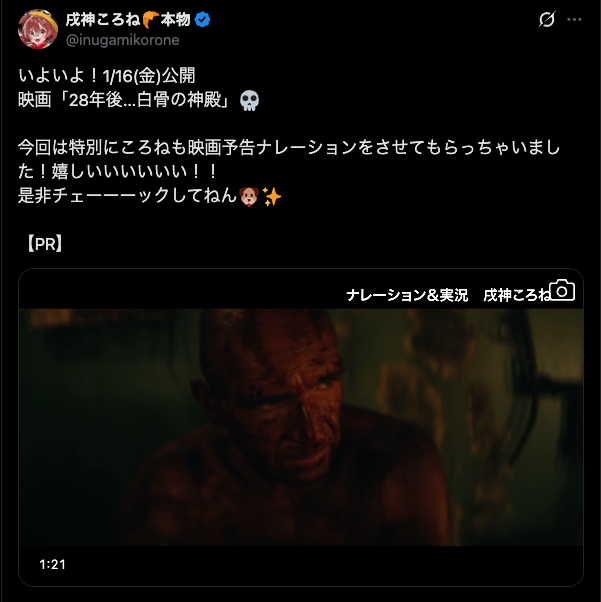Click the いよいよ!1/16(金)公開 line
This screenshot has width=601, height=602.
pyautogui.click(x=107, y=76)
